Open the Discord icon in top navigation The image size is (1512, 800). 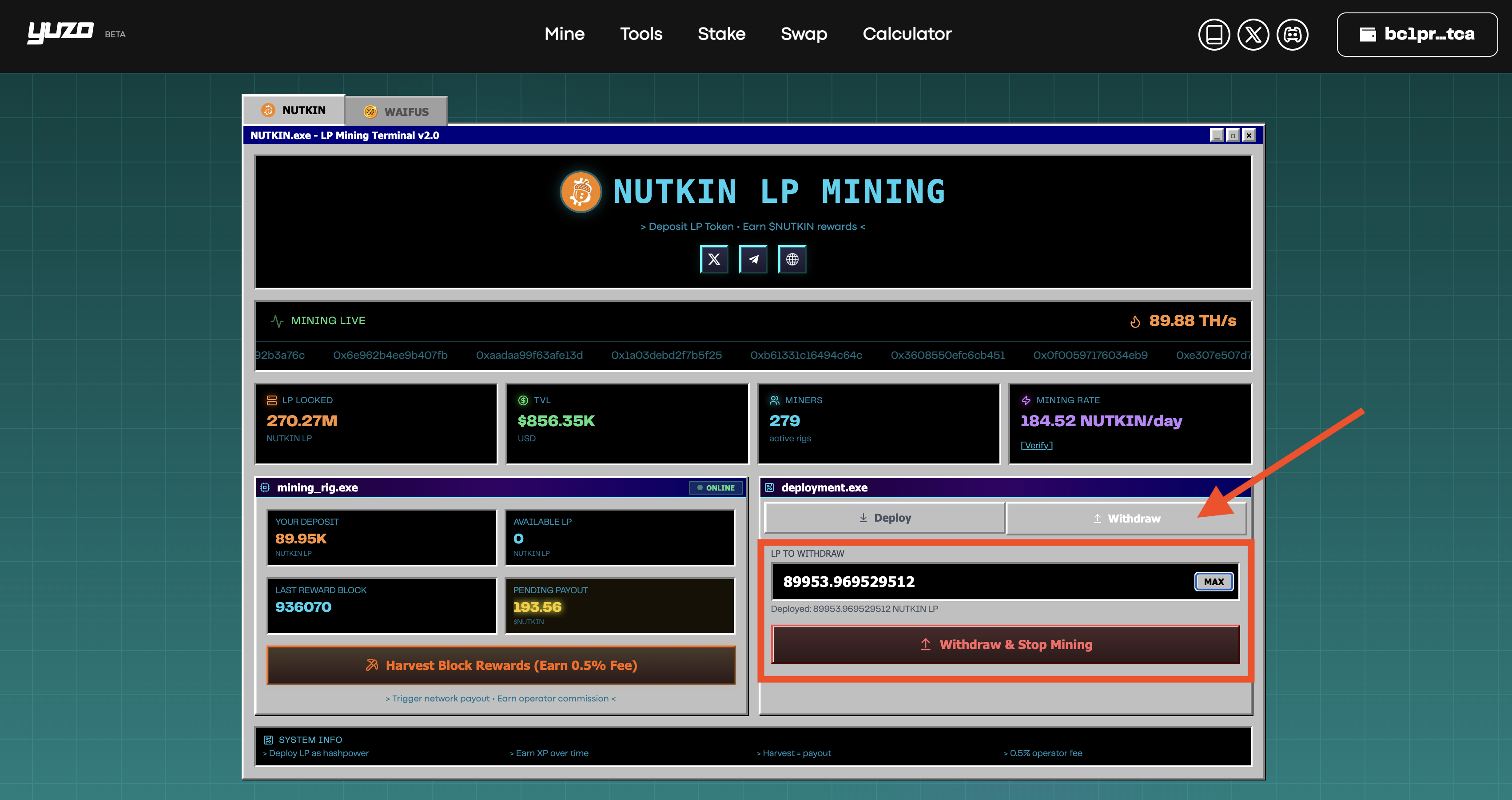pos(1293,35)
